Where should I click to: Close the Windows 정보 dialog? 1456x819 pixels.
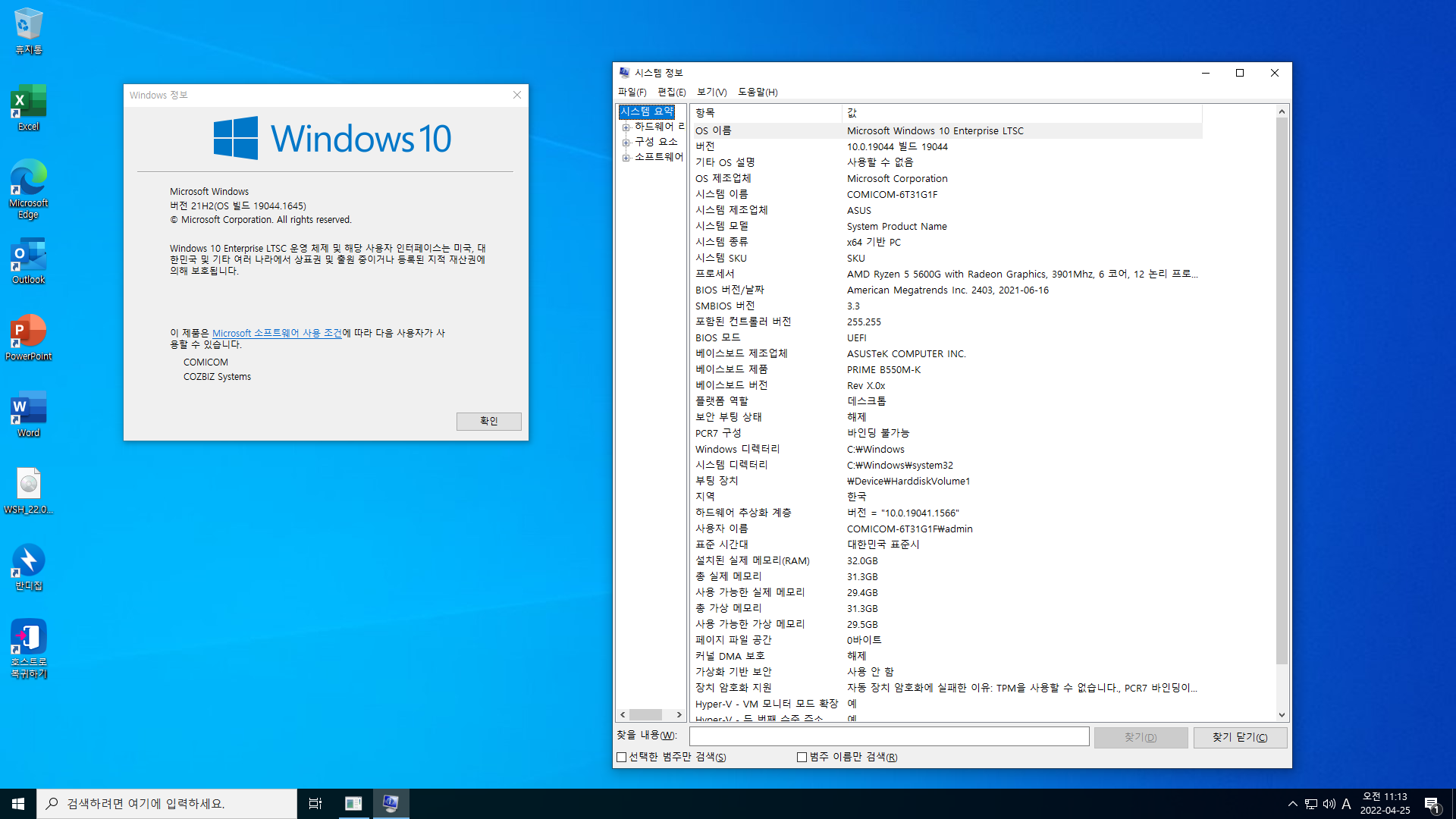click(517, 95)
